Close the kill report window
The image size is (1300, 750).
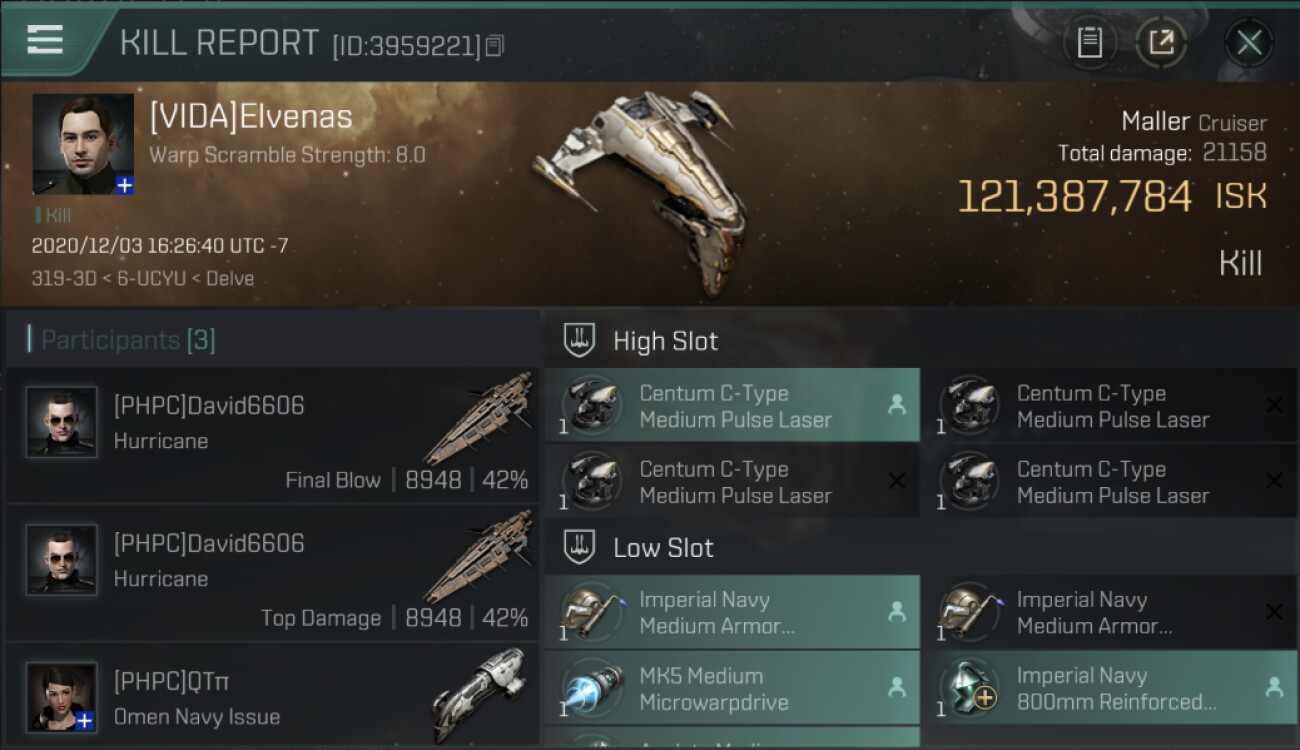click(x=1249, y=42)
